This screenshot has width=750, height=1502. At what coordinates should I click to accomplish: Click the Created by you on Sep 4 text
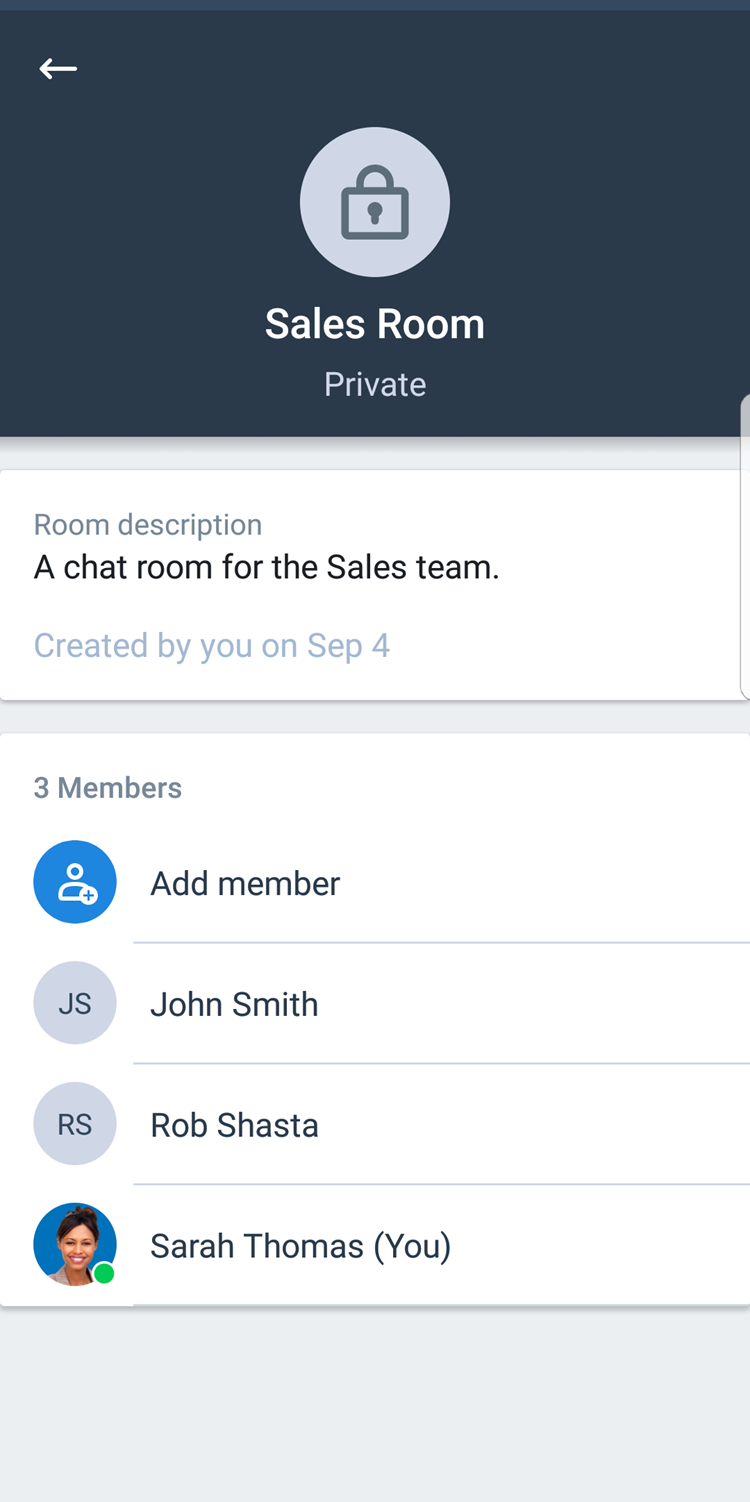pyautogui.click(x=212, y=646)
